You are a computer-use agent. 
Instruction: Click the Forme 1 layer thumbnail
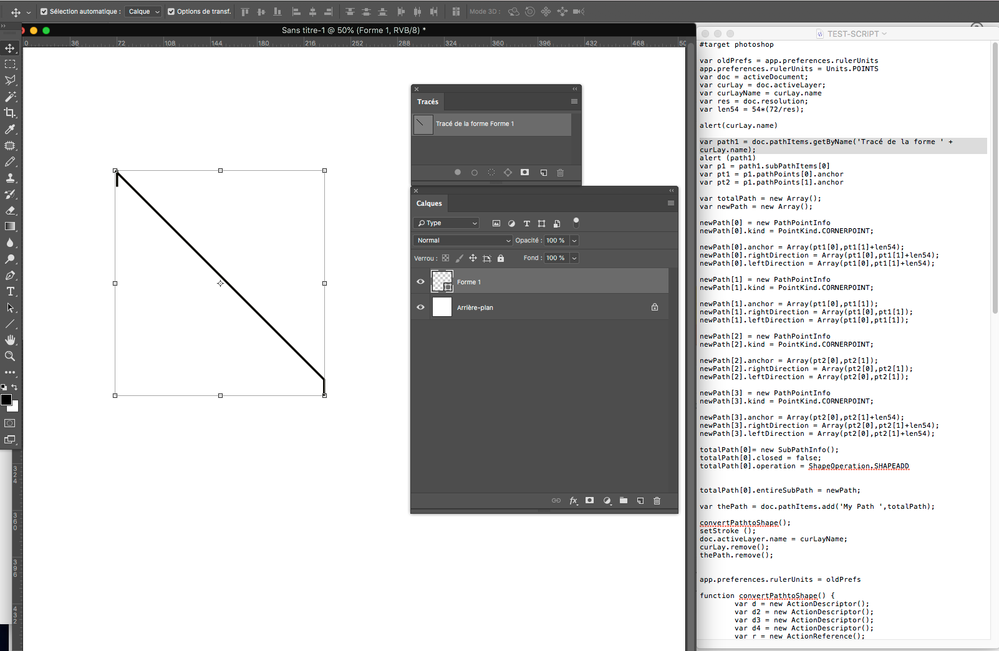(x=442, y=281)
